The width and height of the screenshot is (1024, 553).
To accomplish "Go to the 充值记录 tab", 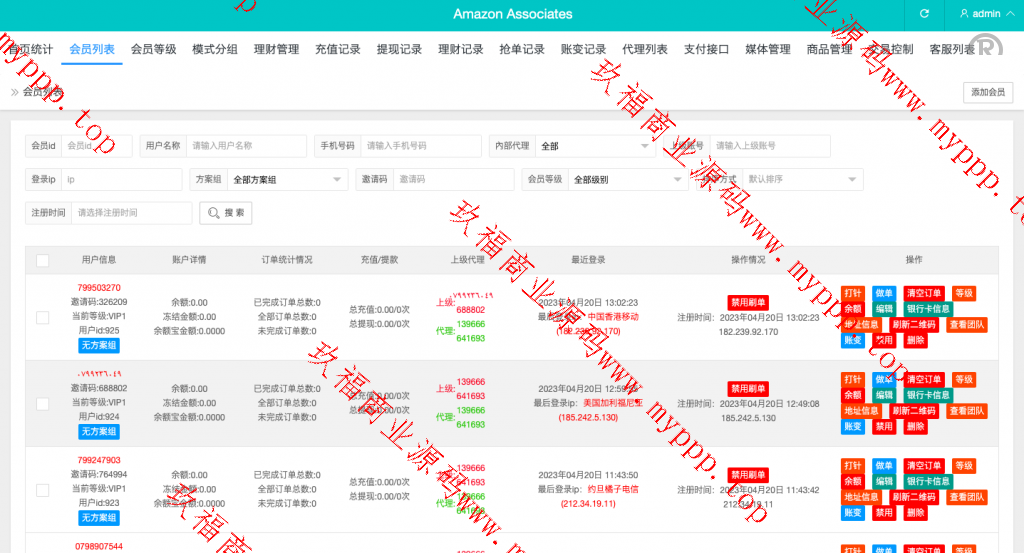I will pos(337,49).
